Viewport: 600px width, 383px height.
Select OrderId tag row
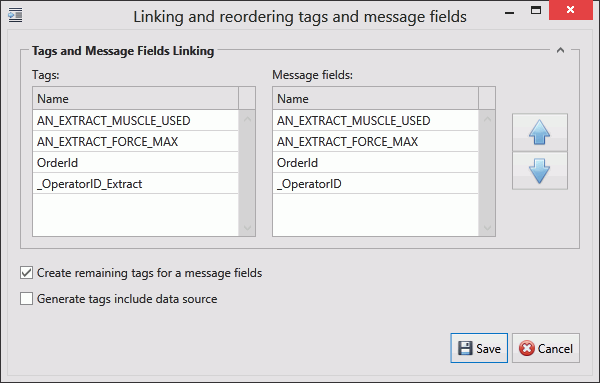click(135, 163)
